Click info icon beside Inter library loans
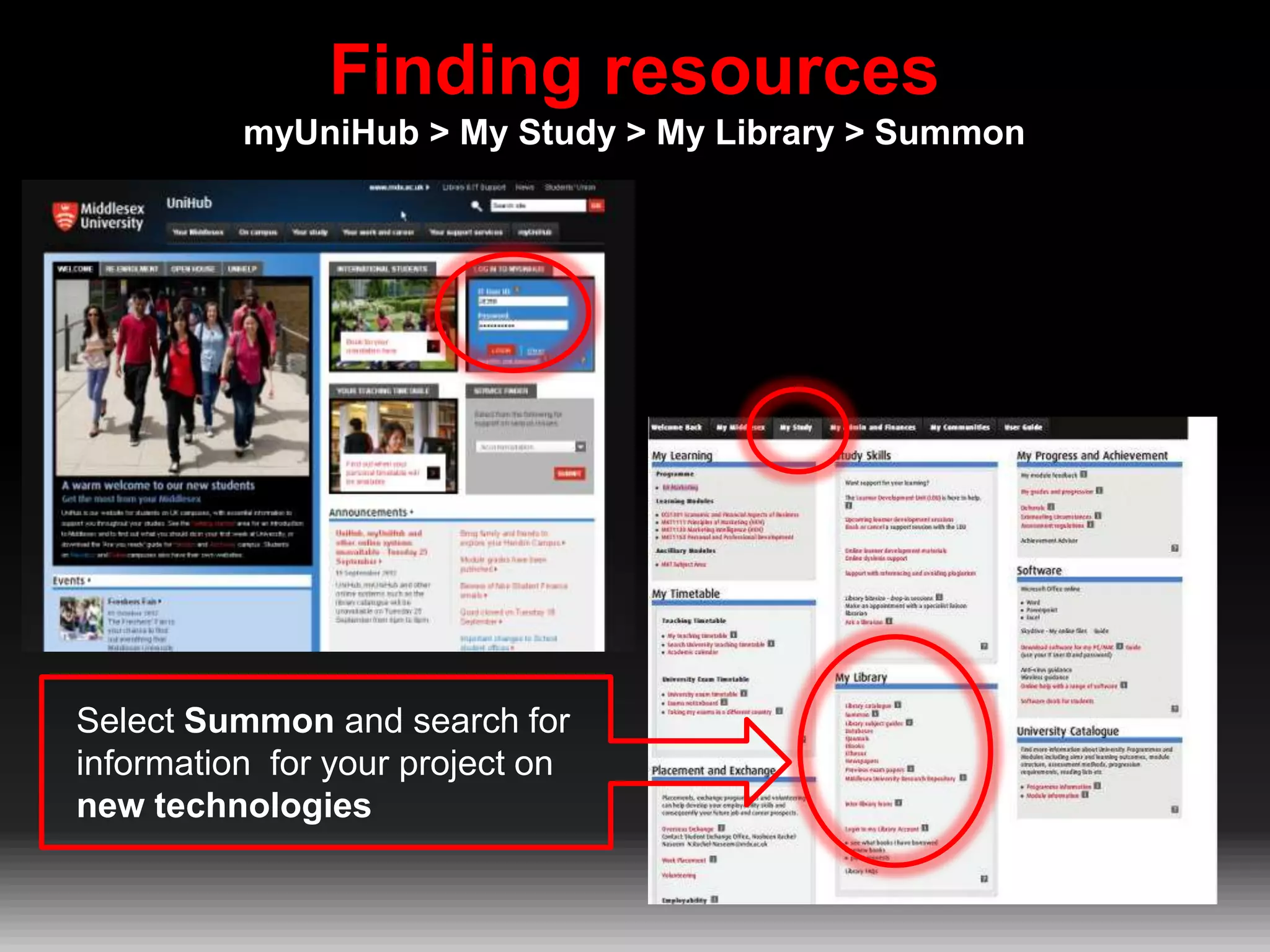This screenshot has width=1270, height=952. point(898,803)
